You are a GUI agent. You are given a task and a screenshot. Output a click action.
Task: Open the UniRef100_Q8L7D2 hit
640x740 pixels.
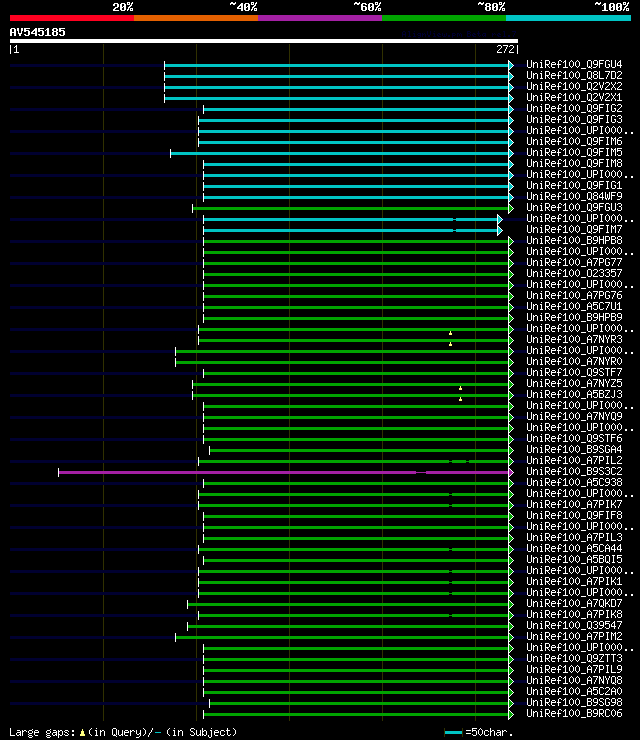574,76
